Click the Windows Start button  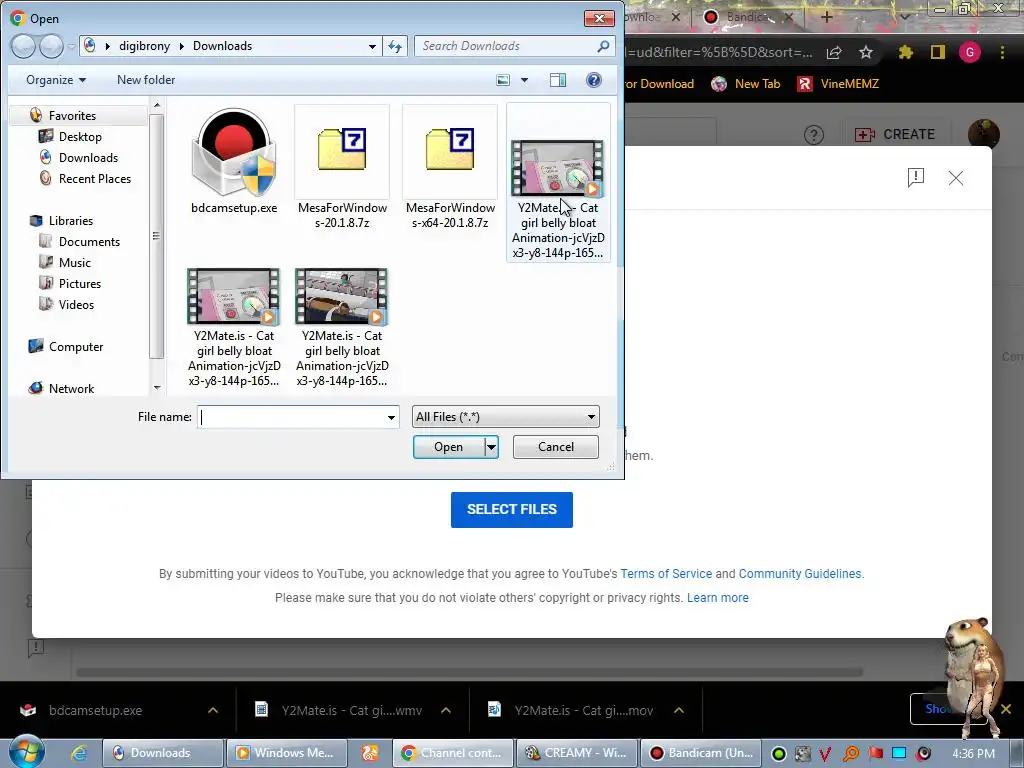(x=27, y=752)
